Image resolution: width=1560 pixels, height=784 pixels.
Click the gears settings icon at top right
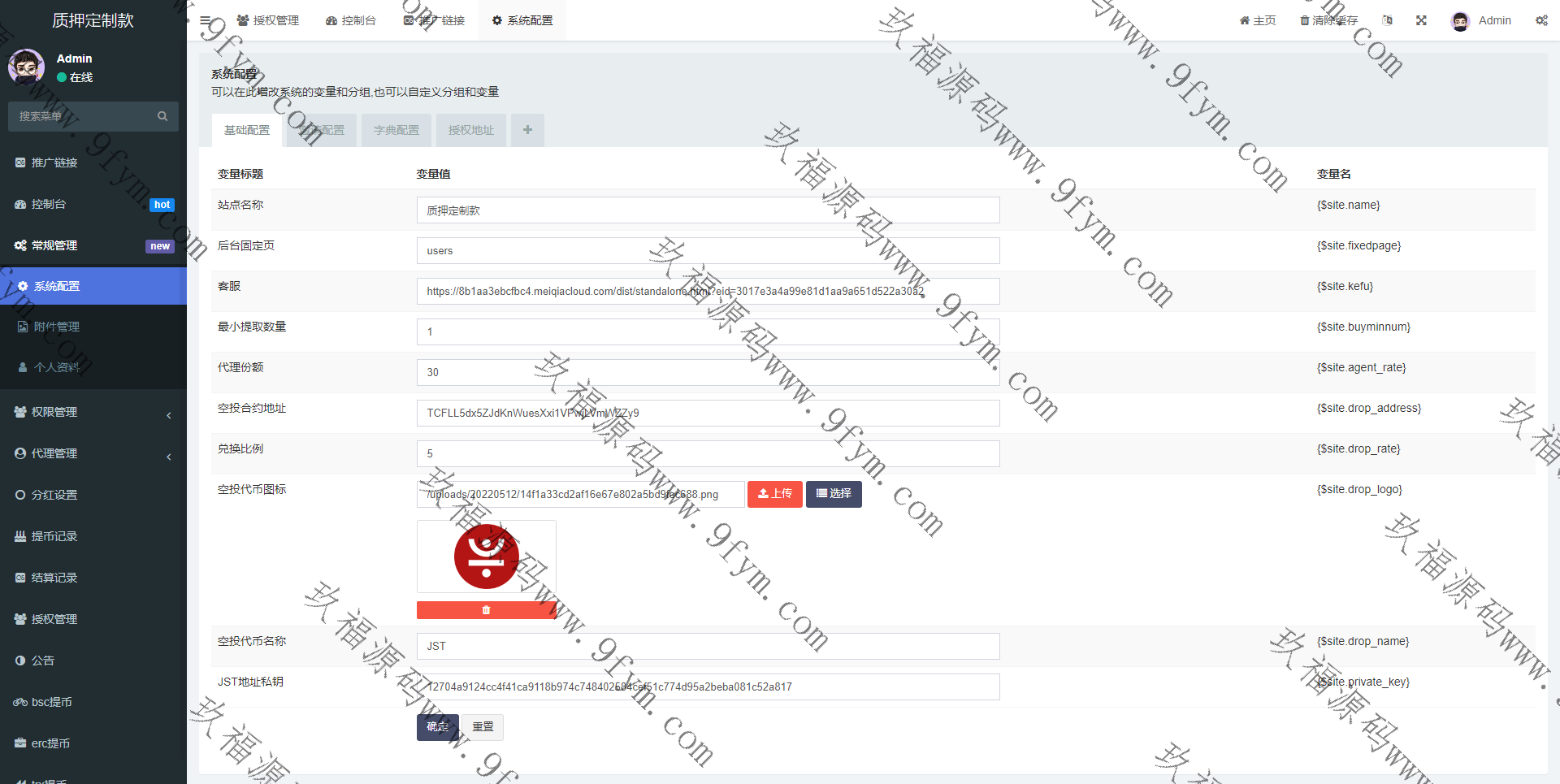click(x=1541, y=20)
